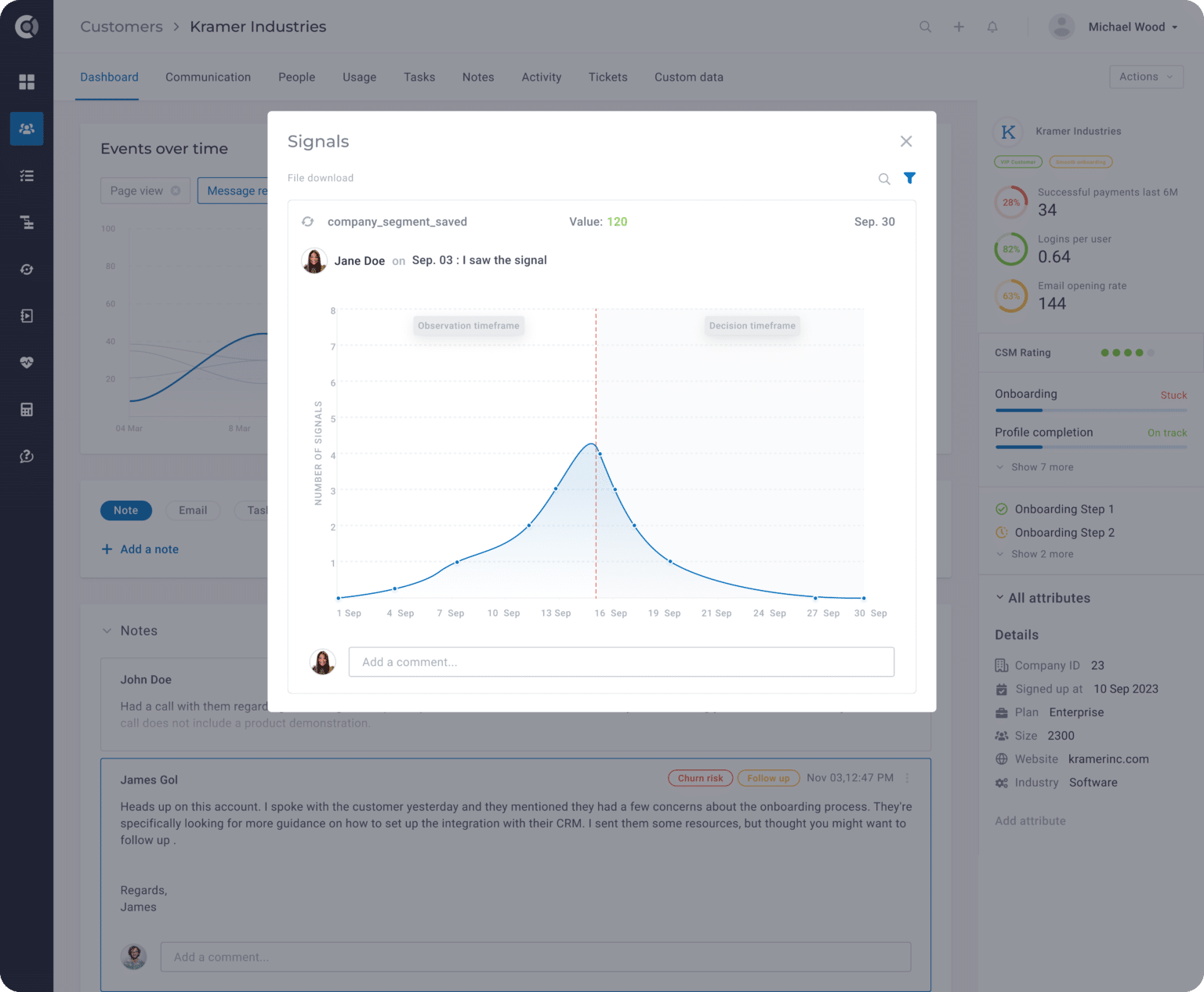The width and height of the screenshot is (1204, 992).
Task: Open the filter icon in Signals dialog
Action: click(x=909, y=179)
